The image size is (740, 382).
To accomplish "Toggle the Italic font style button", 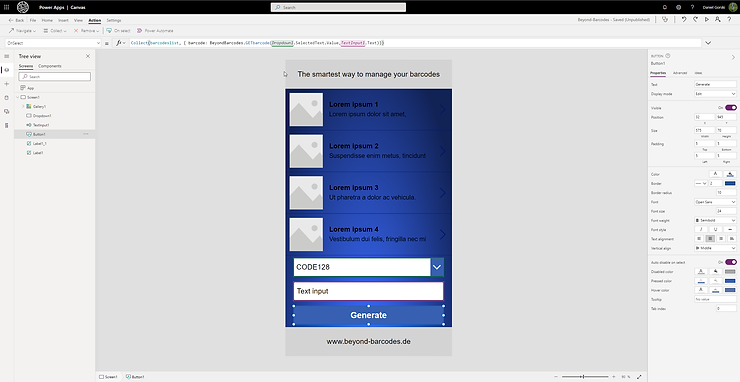I will 701,229.
